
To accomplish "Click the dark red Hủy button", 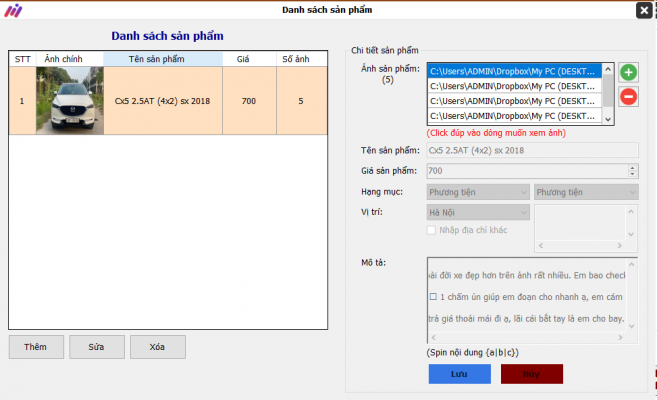I will point(531,373).
